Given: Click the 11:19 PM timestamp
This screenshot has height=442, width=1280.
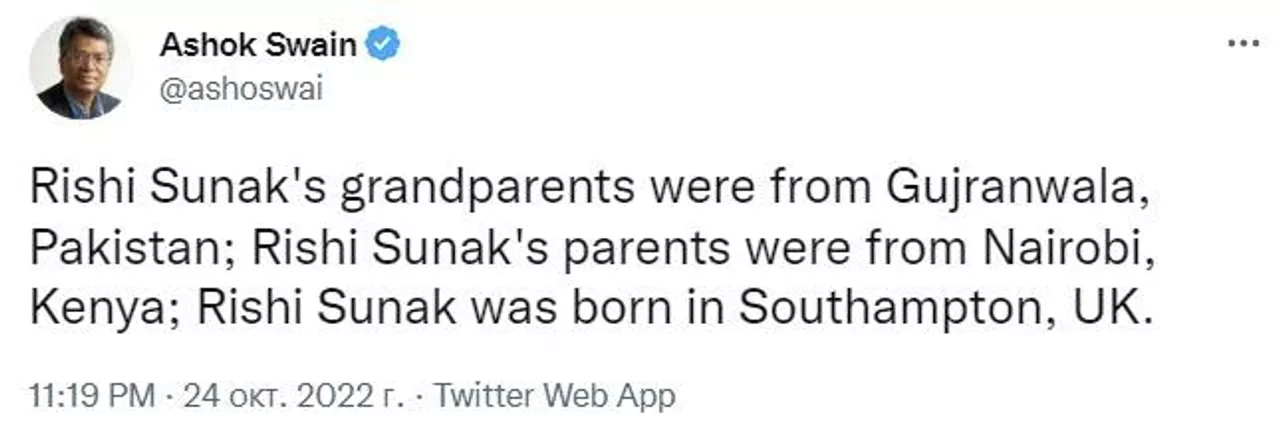Looking at the screenshot, I should point(92,397).
